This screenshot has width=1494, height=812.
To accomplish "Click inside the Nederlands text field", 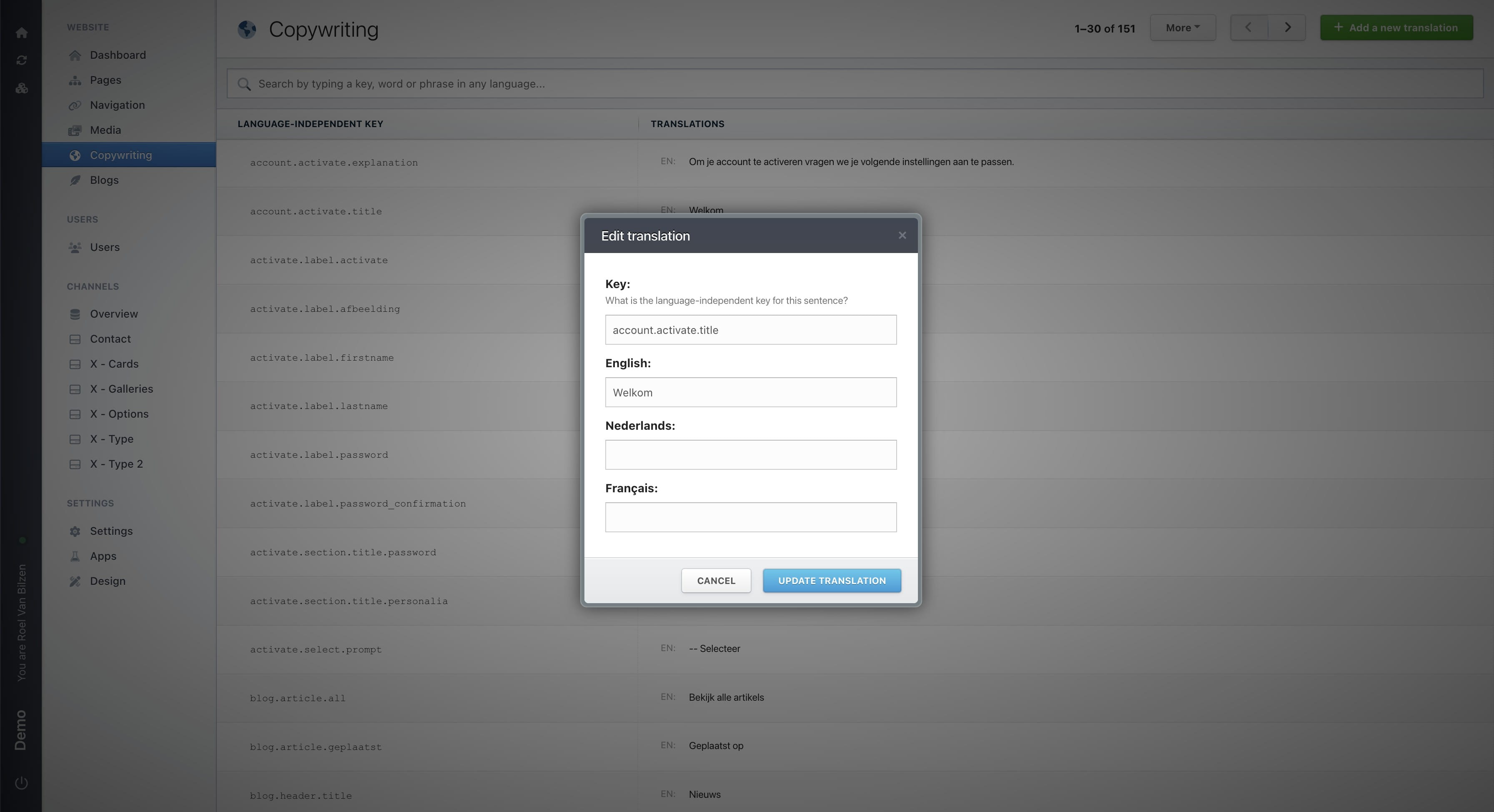I will pyautogui.click(x=750, y=455).
